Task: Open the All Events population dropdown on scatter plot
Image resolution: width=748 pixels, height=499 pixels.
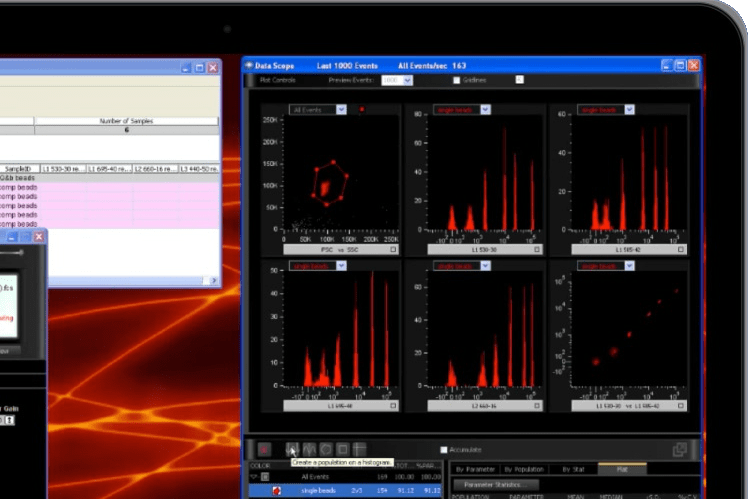Action: [342, 110]
